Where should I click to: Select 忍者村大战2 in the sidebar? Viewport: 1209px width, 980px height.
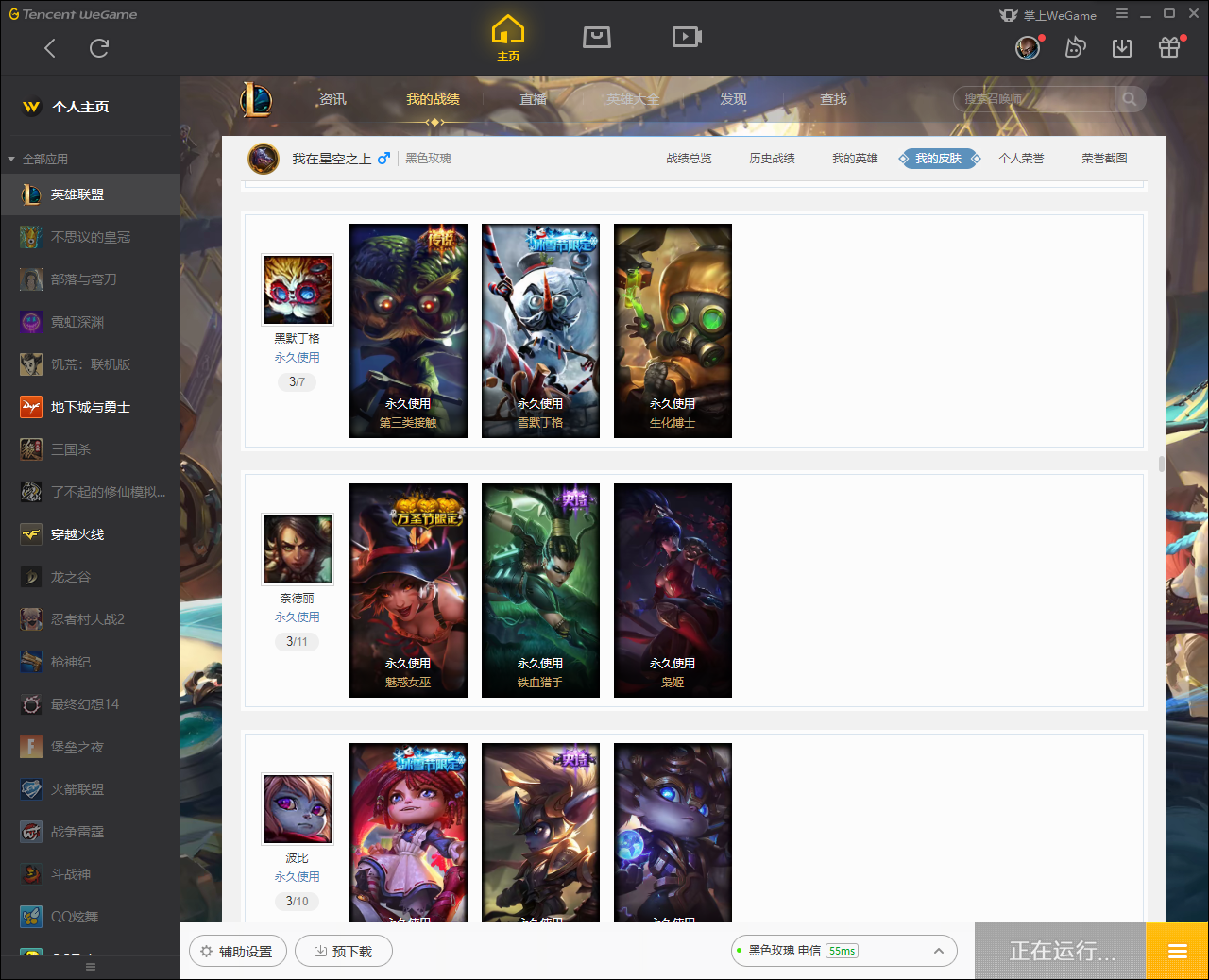[90, 619]
